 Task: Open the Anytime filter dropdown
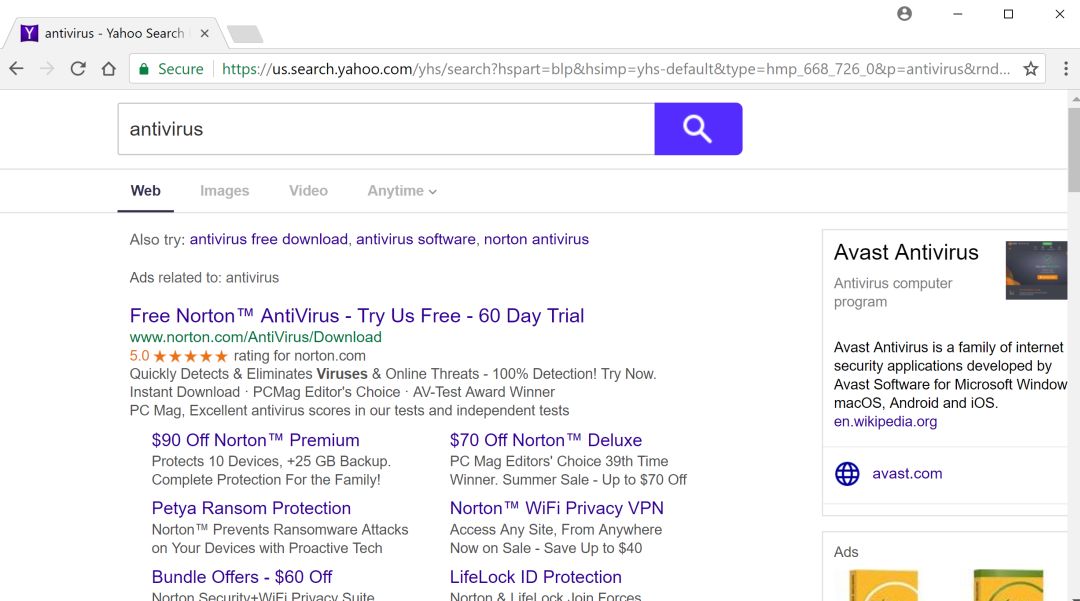[402, 191]
